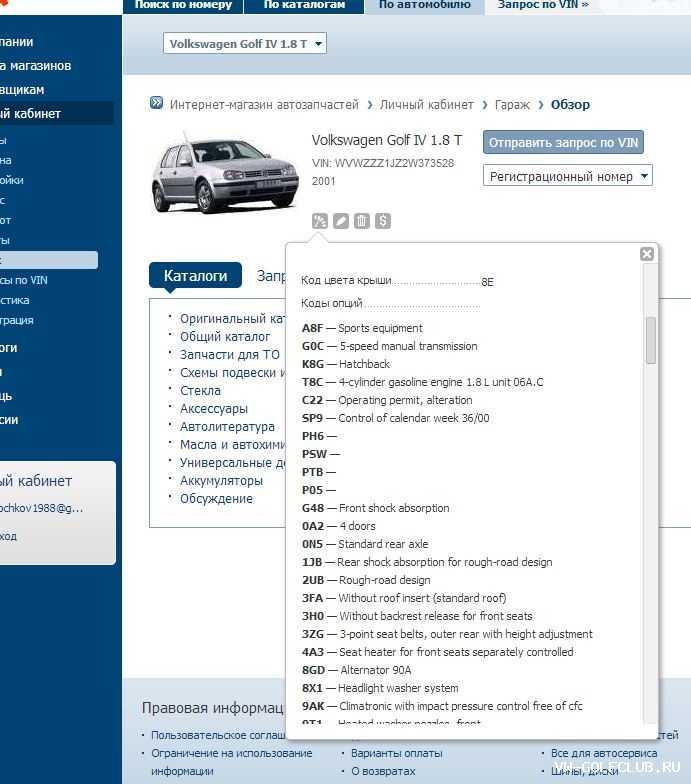Switch to the По автомобилю tab
The height and width of the screenshot is (784, 691).
point(424,5)
